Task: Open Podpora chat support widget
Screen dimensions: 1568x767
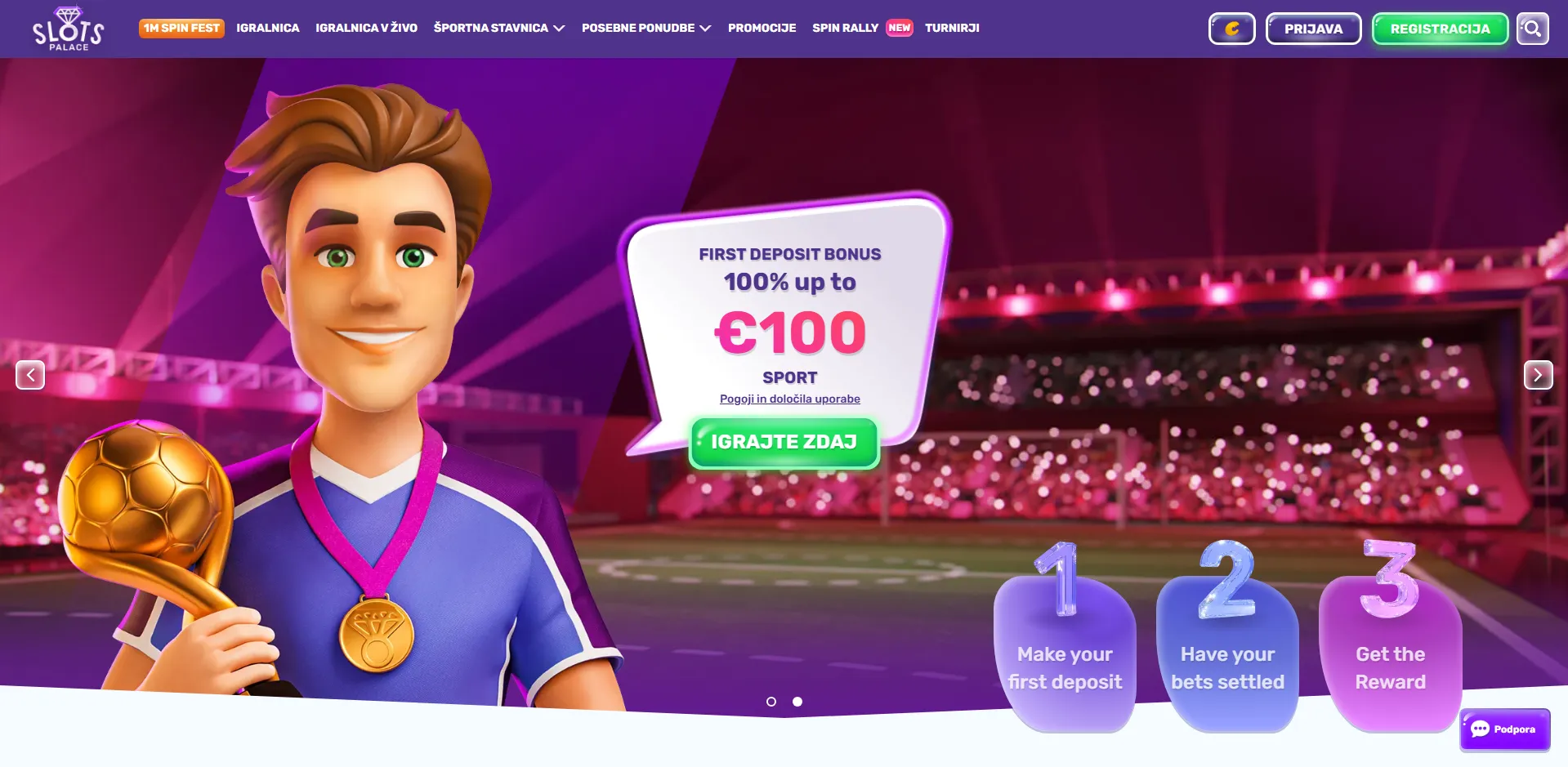Action: [x=1504, y=729]
